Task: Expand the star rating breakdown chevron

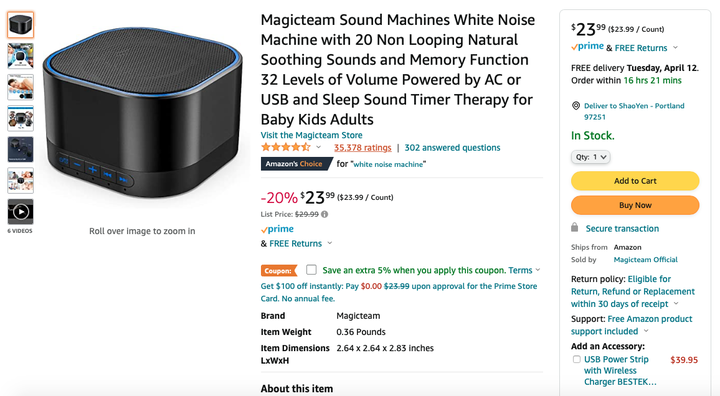Action: coord(319,147)
